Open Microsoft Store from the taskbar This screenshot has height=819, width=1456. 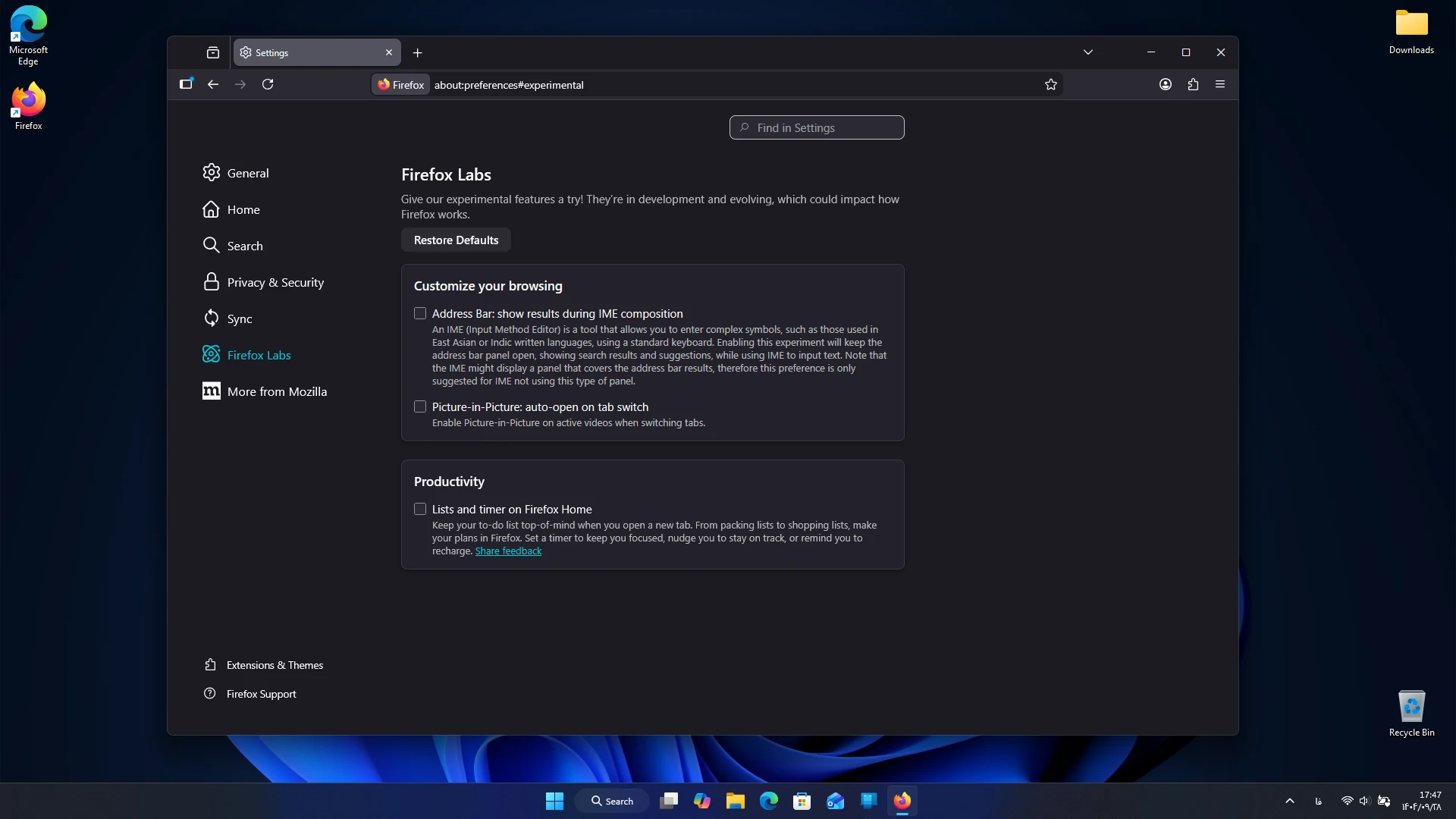[x=802, y=801]
